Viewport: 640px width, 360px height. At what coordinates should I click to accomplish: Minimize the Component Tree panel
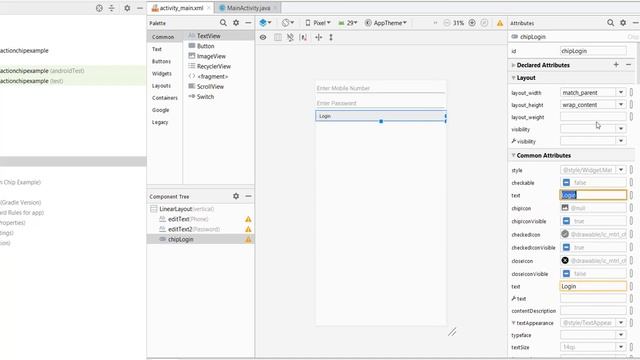248,196
